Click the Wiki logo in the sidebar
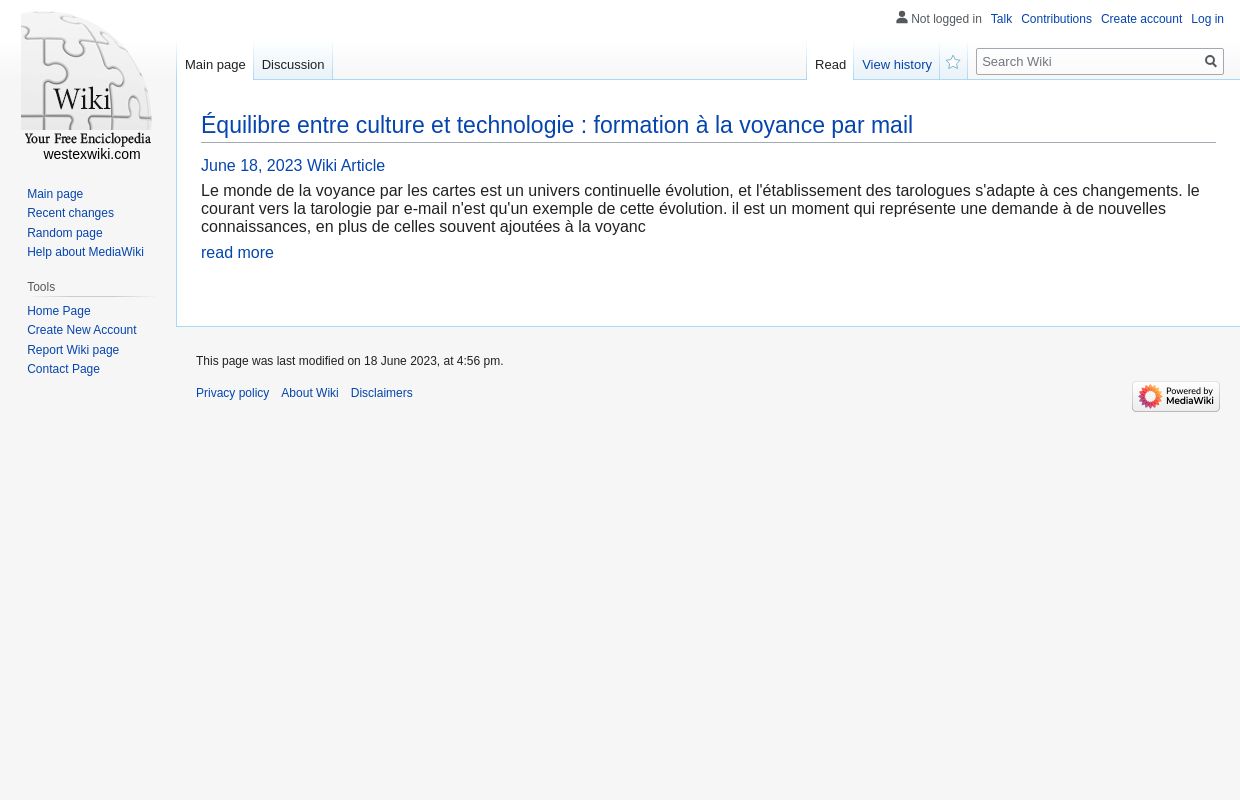The height and width of the screenshot is (800, 1240). (86, 87)
